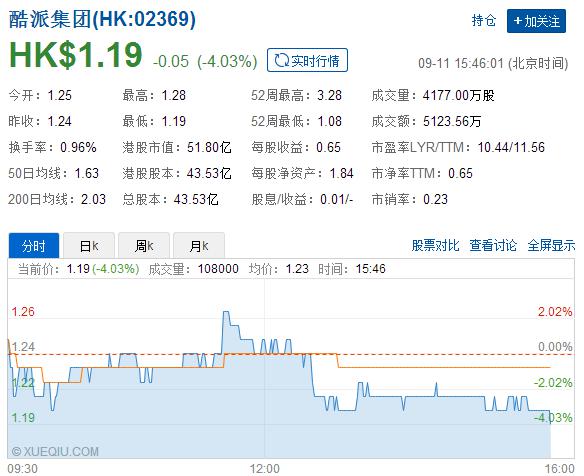Click the XUEQIU.COM watermark on the chart
This screenshot has height=476, width=584.
(x=55, y=452)
